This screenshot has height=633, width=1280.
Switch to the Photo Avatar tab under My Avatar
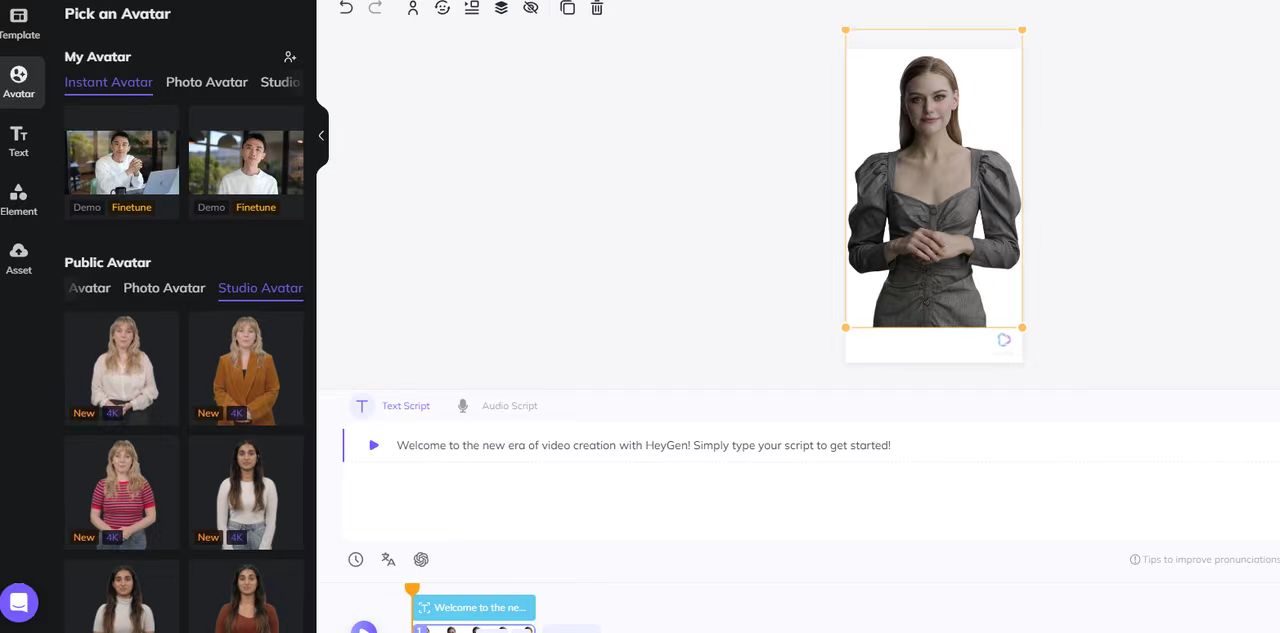coord(207,82)
